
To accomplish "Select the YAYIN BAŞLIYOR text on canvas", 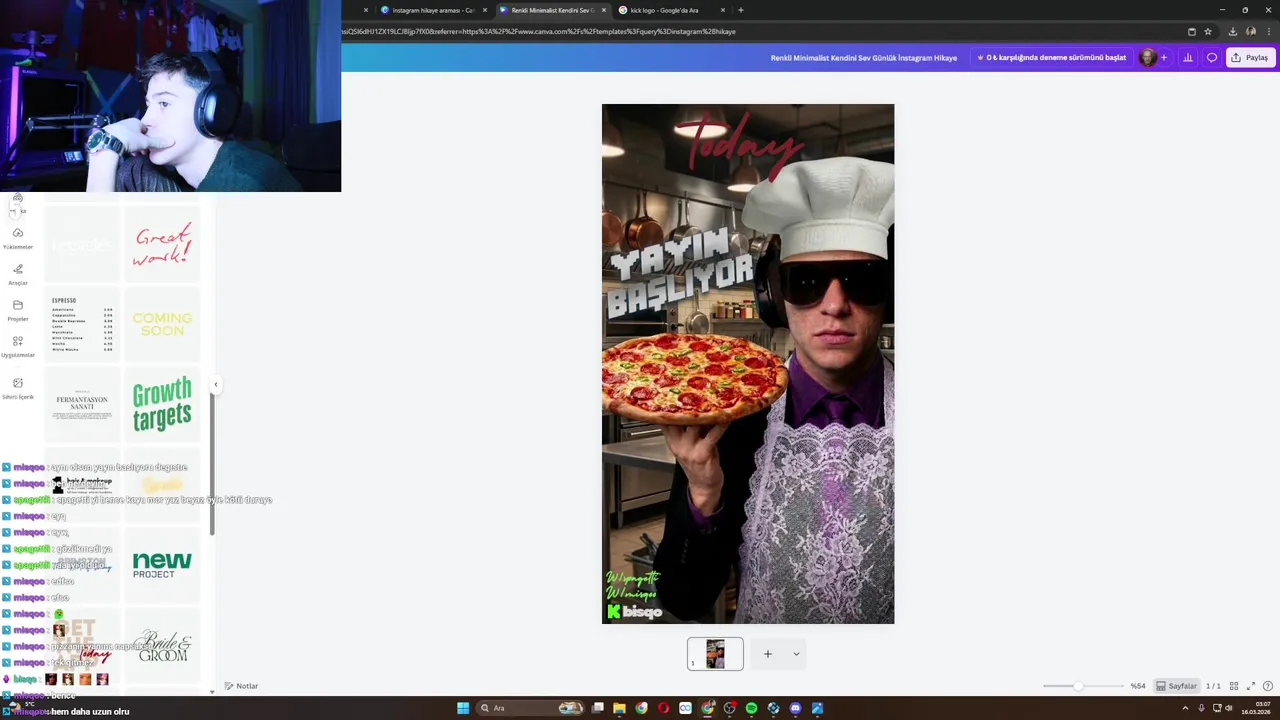I will coord(682,273).
